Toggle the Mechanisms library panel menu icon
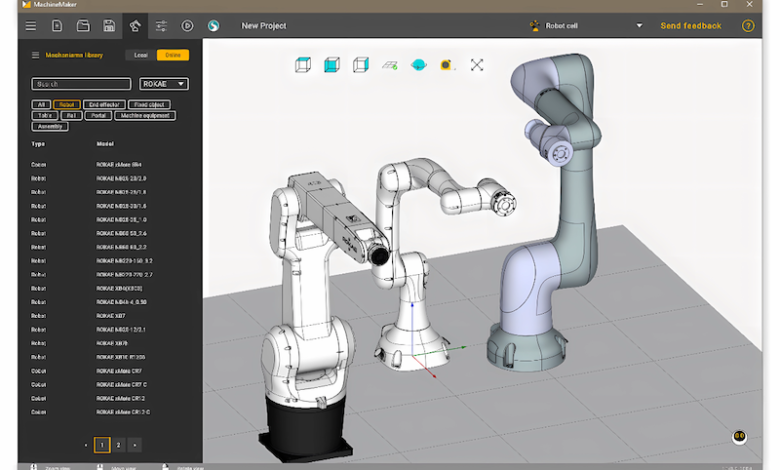The width and height of the screenshot is (780, 470). tap(35, 55)
